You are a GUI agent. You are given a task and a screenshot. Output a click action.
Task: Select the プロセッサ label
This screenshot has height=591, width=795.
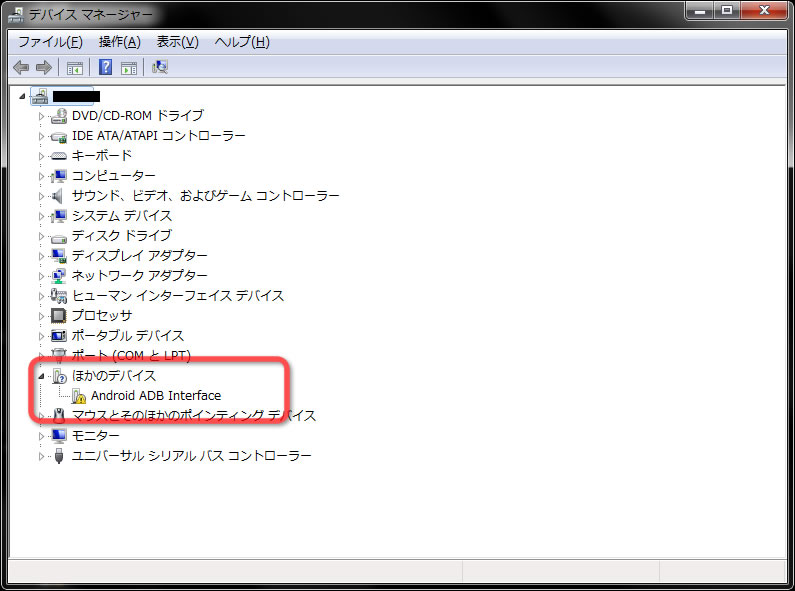coord(102,315)
